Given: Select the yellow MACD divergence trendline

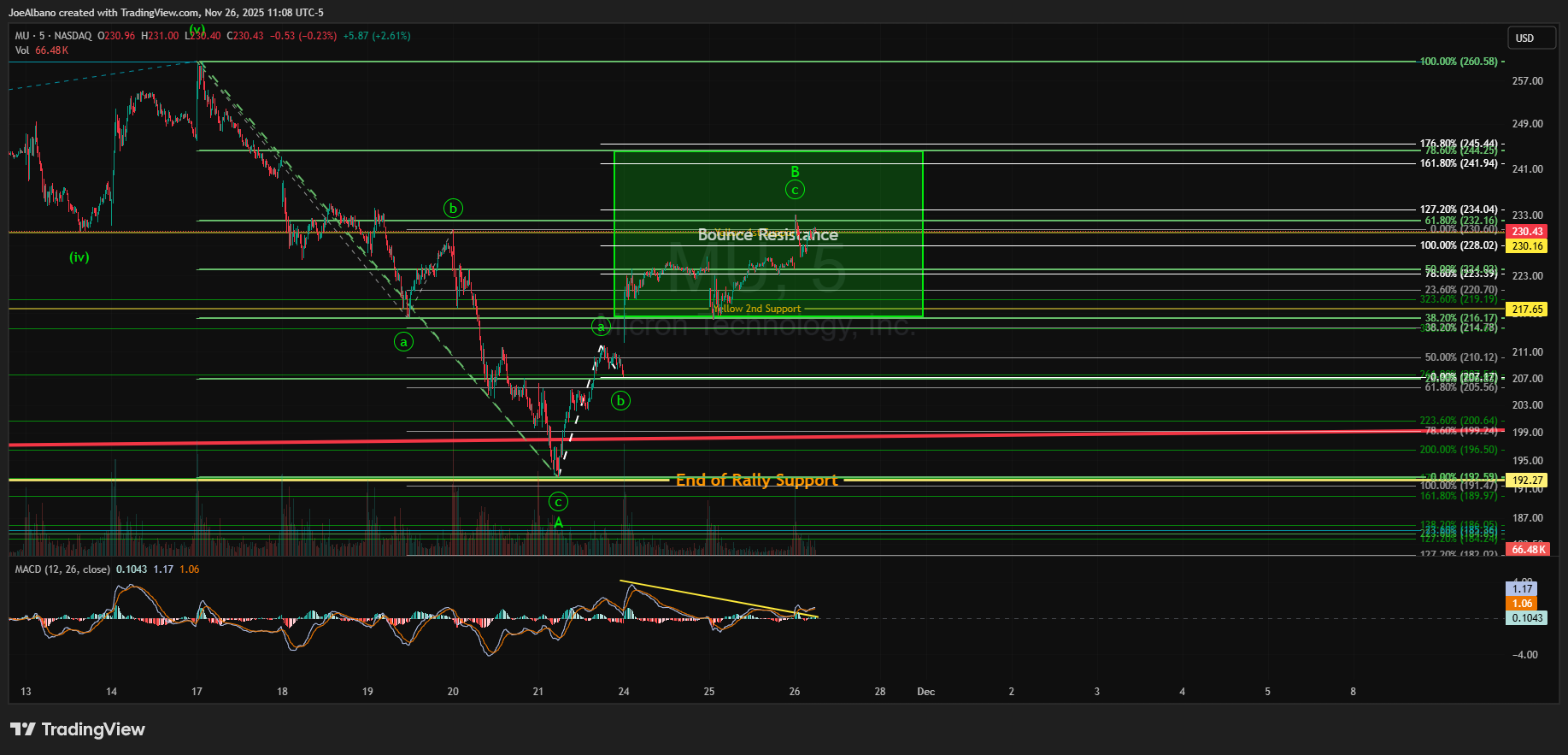Looking at the screenshot, I should tap(719, 599).
